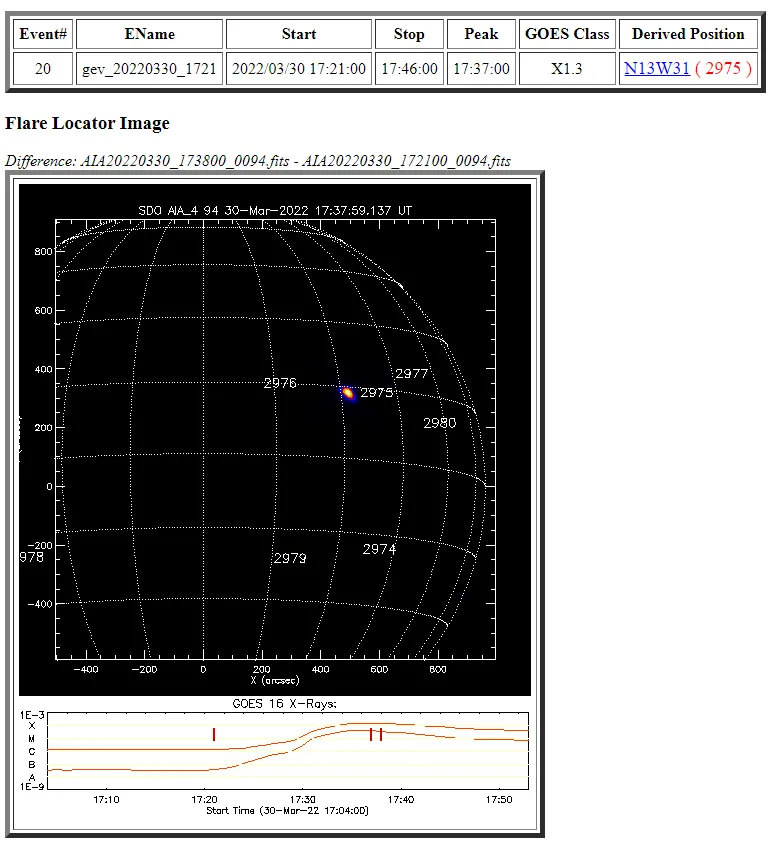This screenshot has width=774, height=849.
Task: Click the 2022/03/30 17:21:00 start cell
Action: point(298,69)
